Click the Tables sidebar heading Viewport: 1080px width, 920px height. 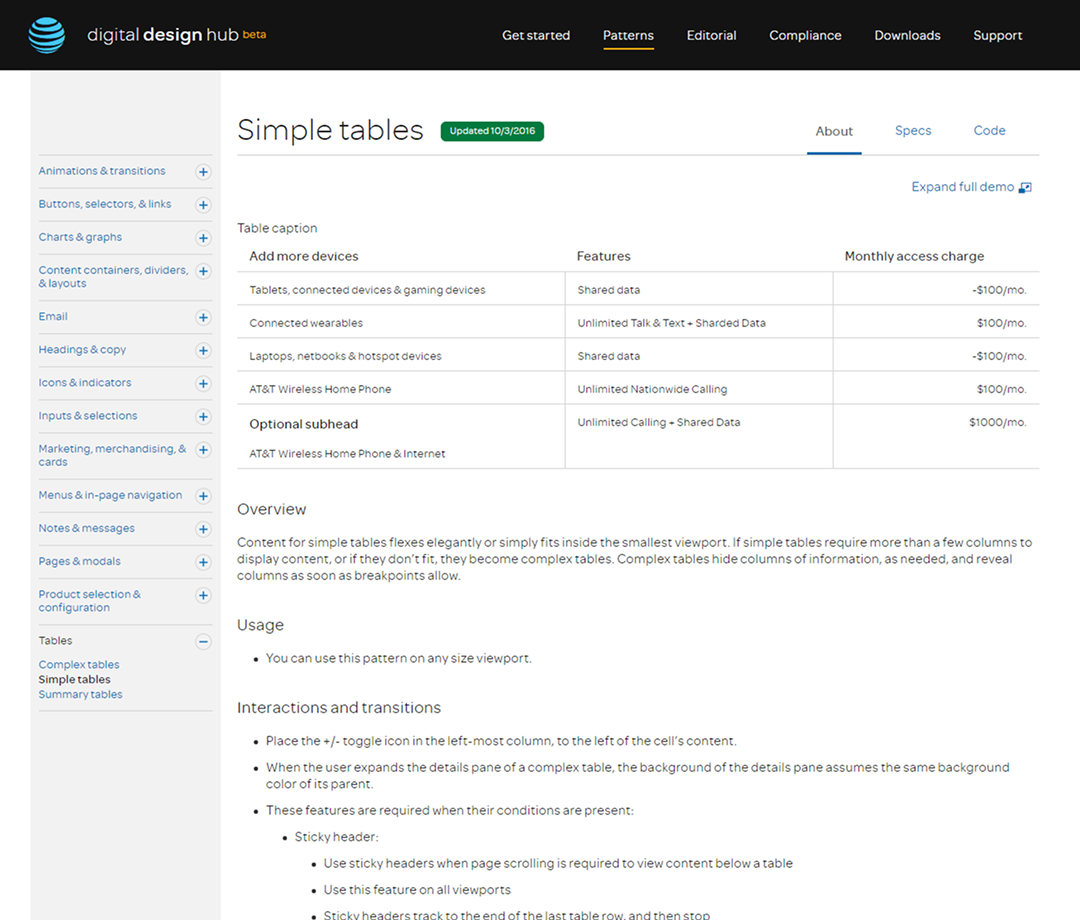coord(55,640)
